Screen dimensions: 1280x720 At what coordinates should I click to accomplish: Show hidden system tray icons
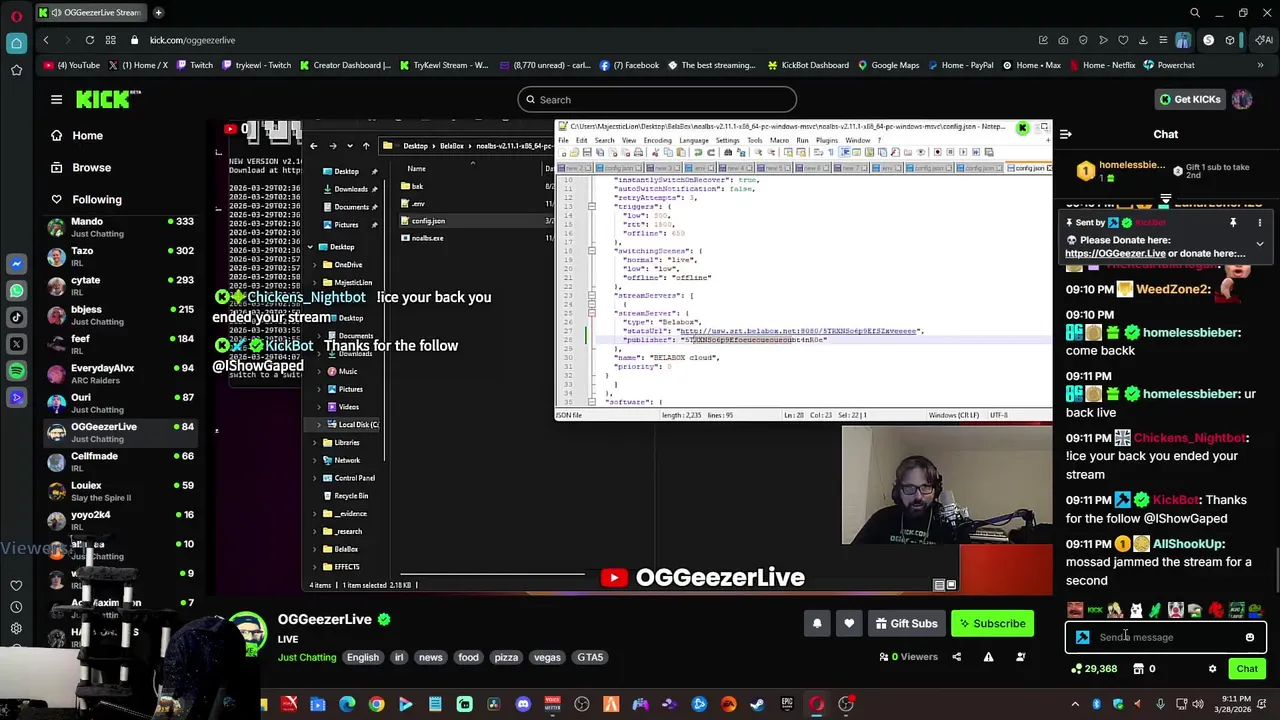tap(1075, 705)
